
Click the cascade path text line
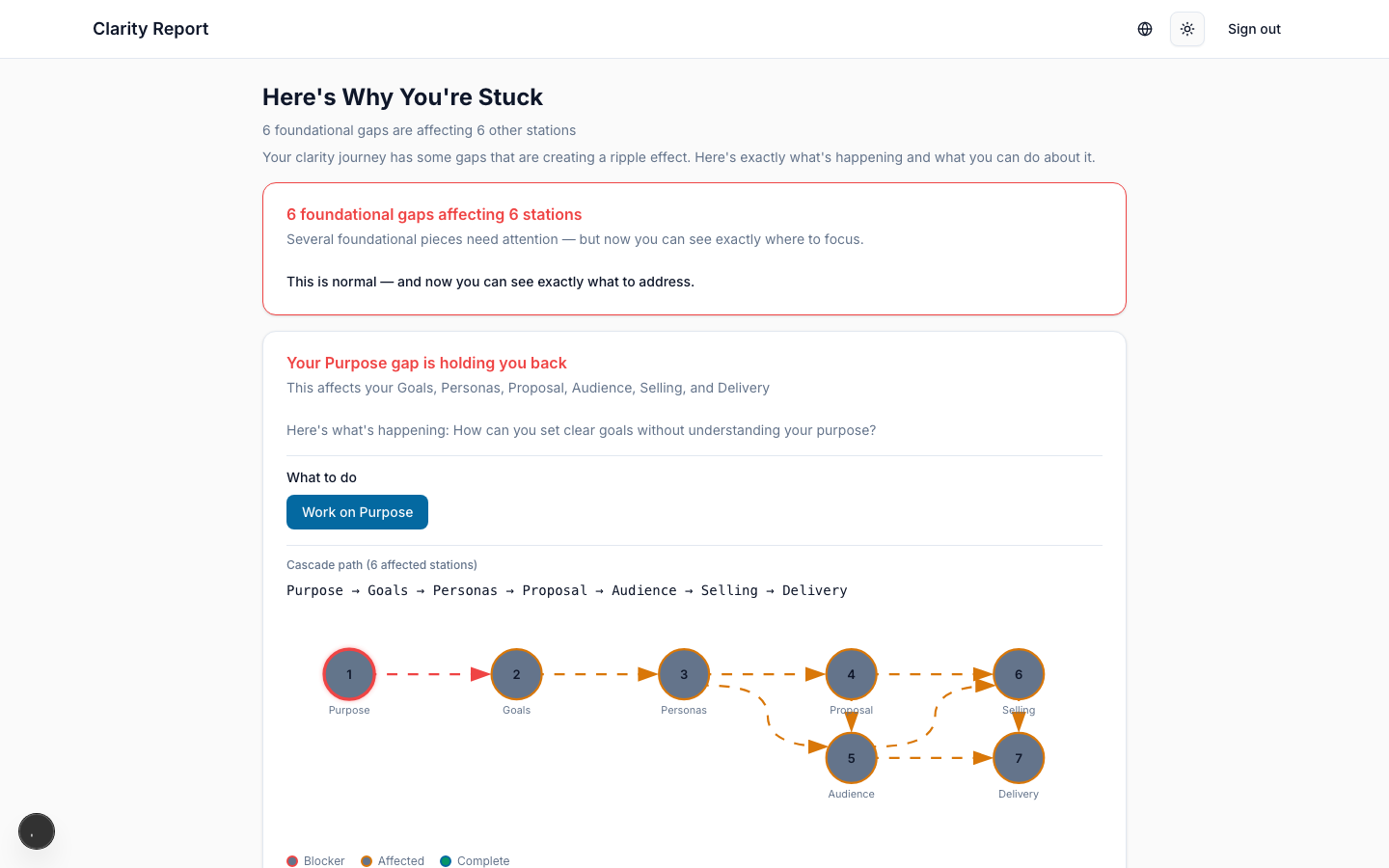click(566, 590)
